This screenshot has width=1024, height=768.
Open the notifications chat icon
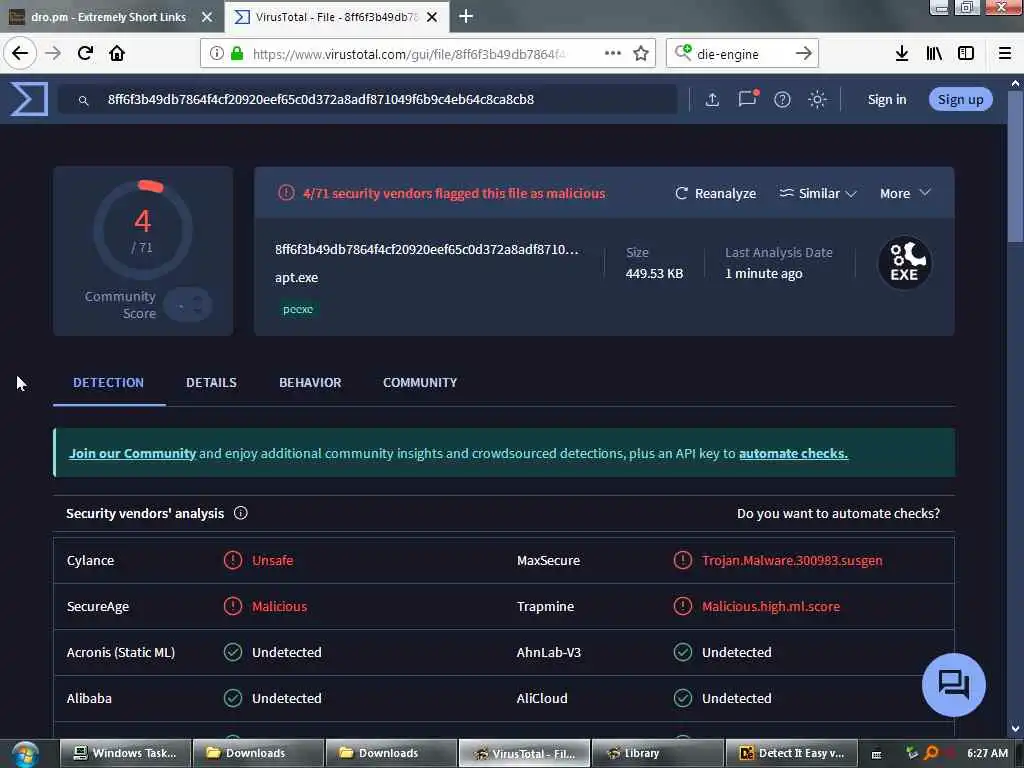pos(748,99)
